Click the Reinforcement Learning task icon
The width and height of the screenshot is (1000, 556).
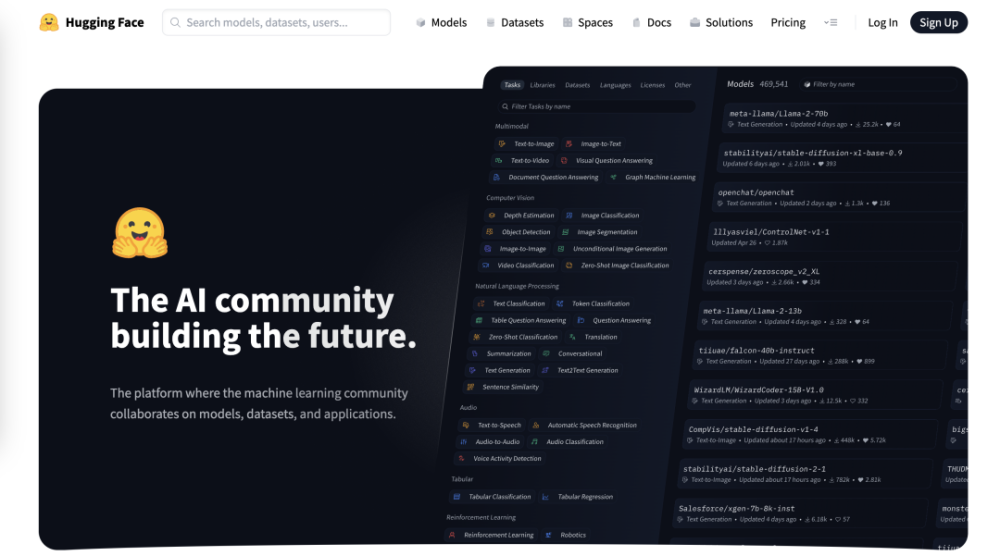point(452,535)
